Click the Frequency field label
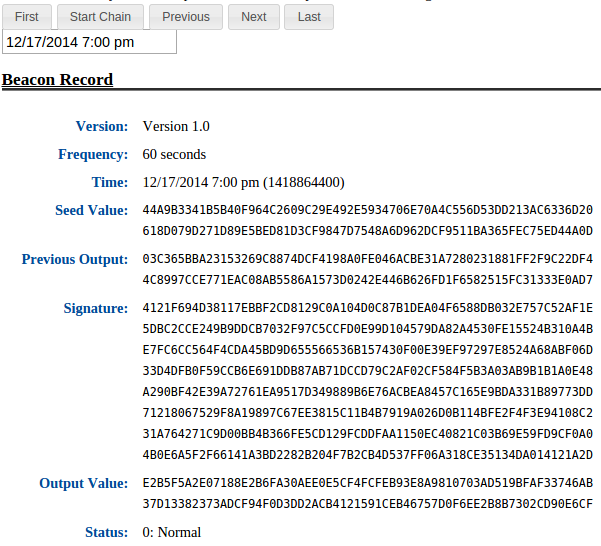 pyautogui.click(x=93, y=155)
